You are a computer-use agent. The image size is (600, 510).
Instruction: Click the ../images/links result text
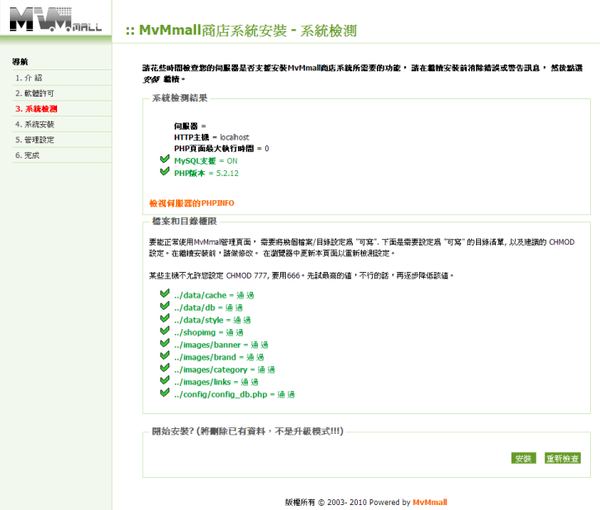point(216,382)
